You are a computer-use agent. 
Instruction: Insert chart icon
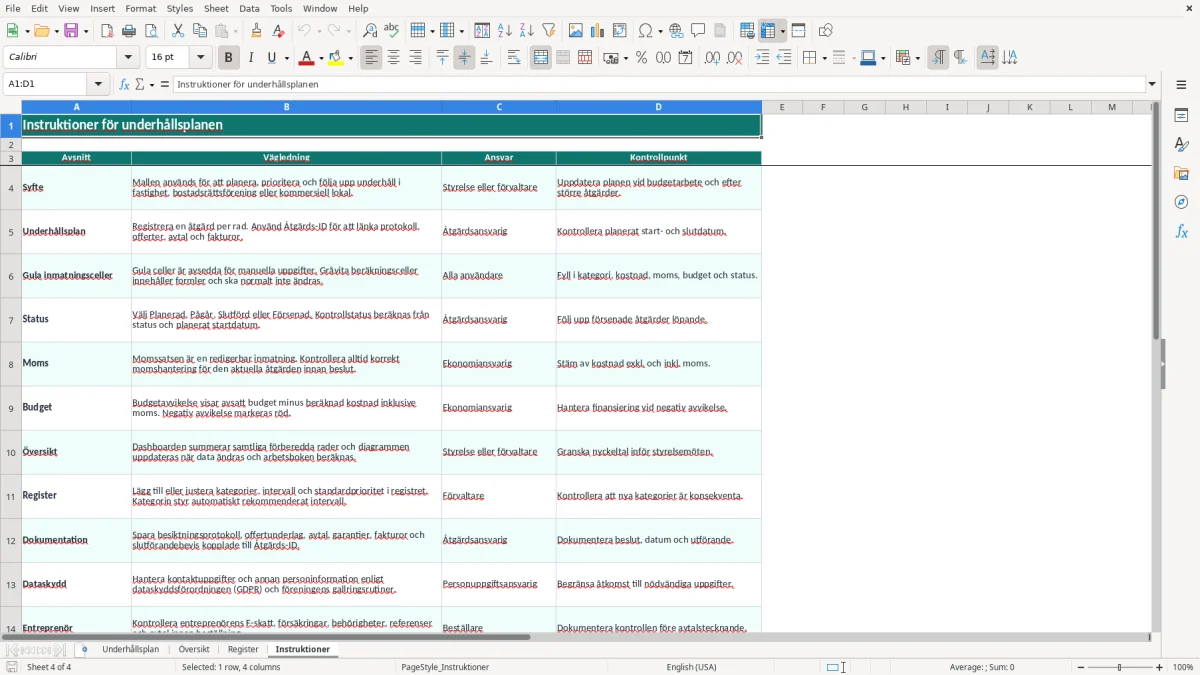[598, 31]
